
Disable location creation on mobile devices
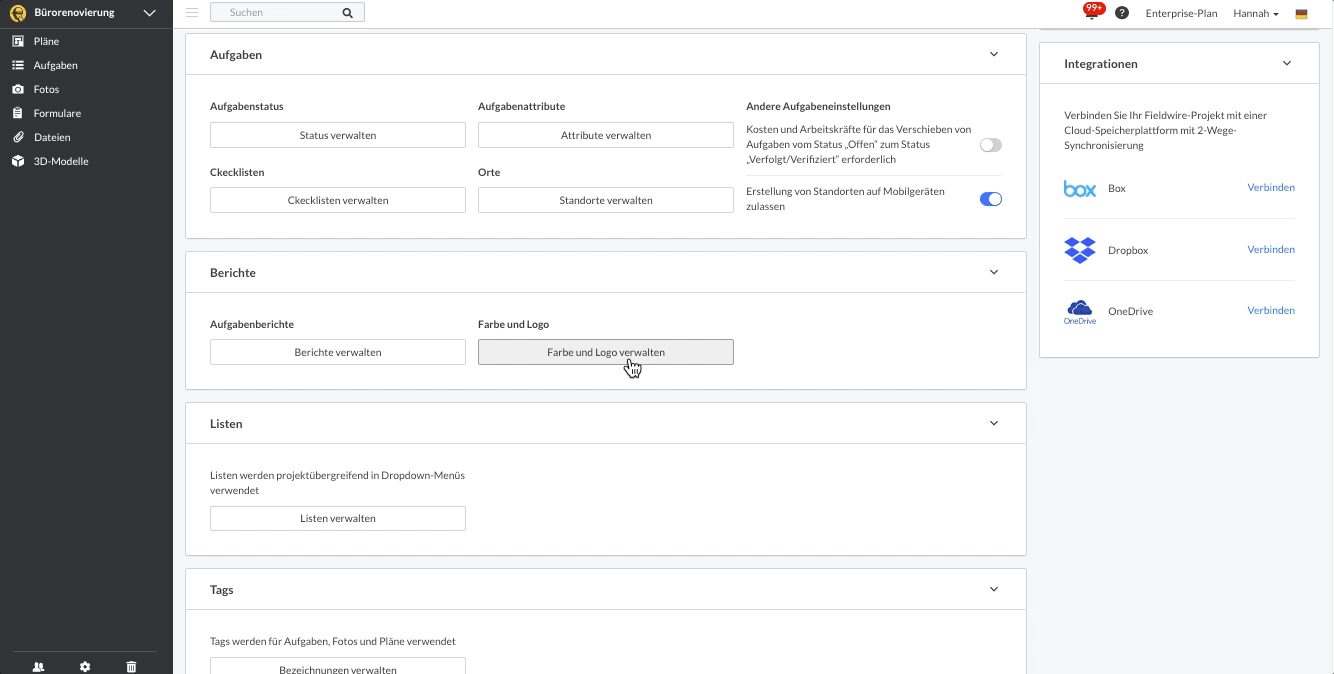pyautogui.click(x=990, y=199)
